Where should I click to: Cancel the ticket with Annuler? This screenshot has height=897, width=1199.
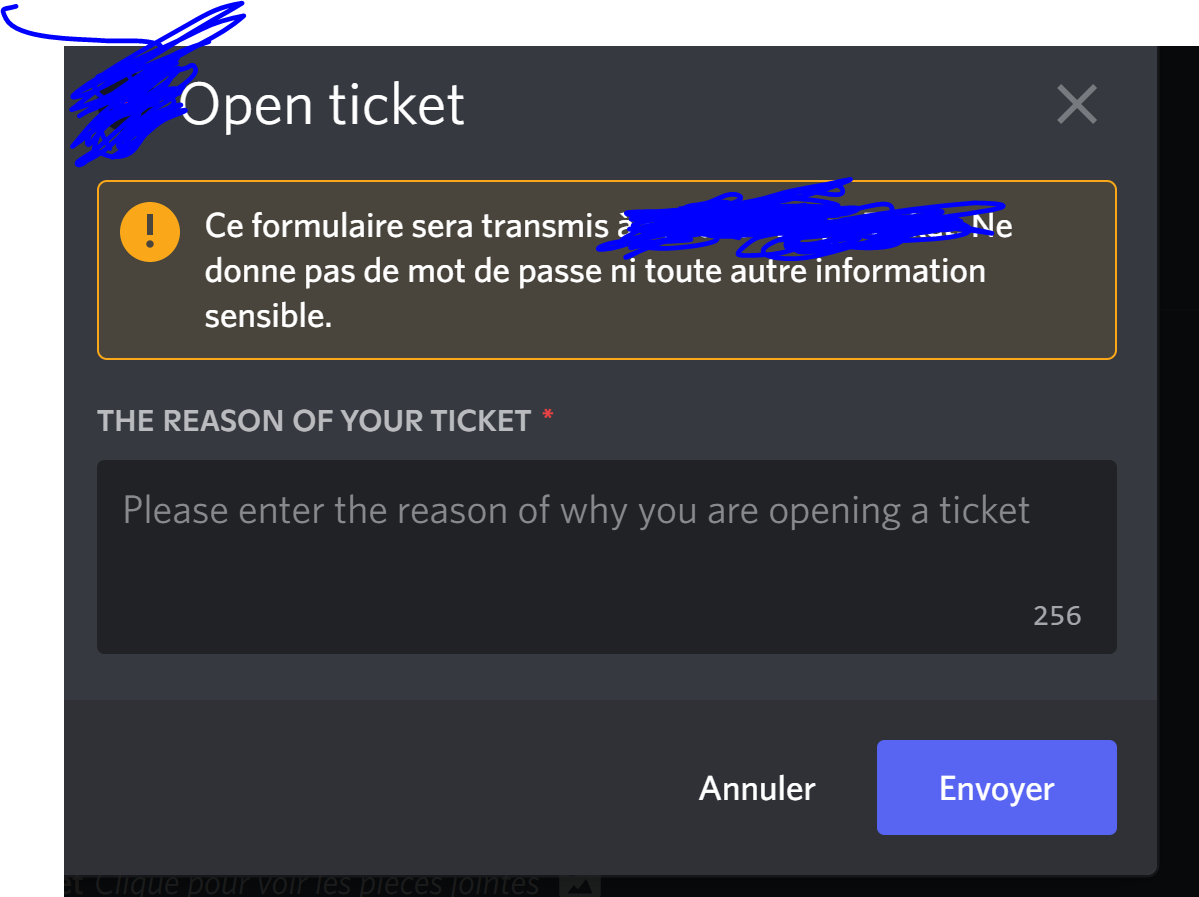(757, 788)
